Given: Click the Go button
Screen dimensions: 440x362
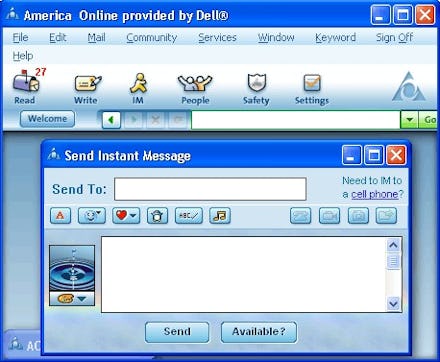Looking at the screenshot, I should tap(429, 119).
